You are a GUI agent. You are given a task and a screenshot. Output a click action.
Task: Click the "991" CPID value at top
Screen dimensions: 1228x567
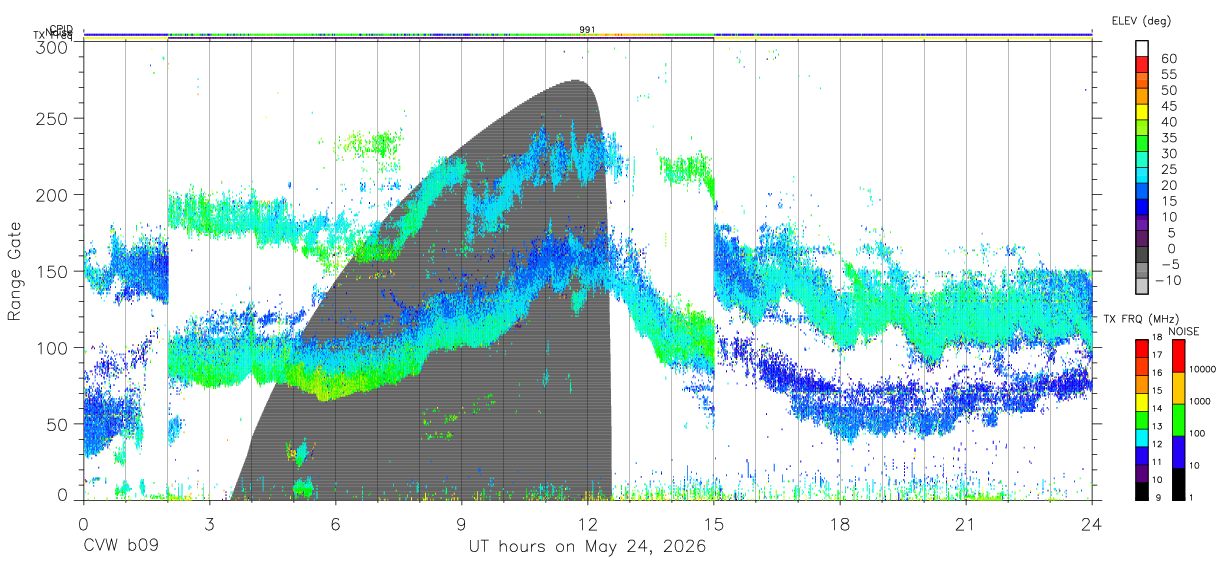pyautogui.click(x=588, y=29)
